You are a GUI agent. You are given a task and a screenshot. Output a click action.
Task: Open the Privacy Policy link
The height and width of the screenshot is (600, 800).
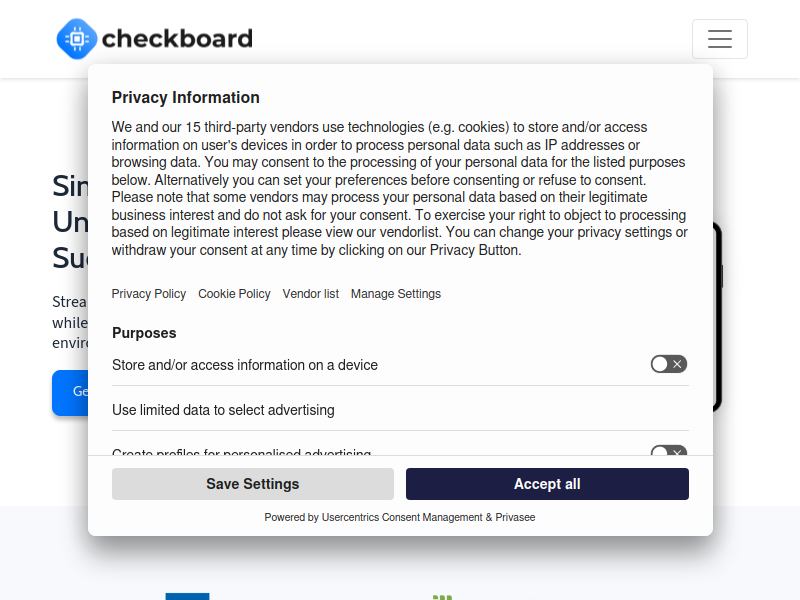(149, 294)
